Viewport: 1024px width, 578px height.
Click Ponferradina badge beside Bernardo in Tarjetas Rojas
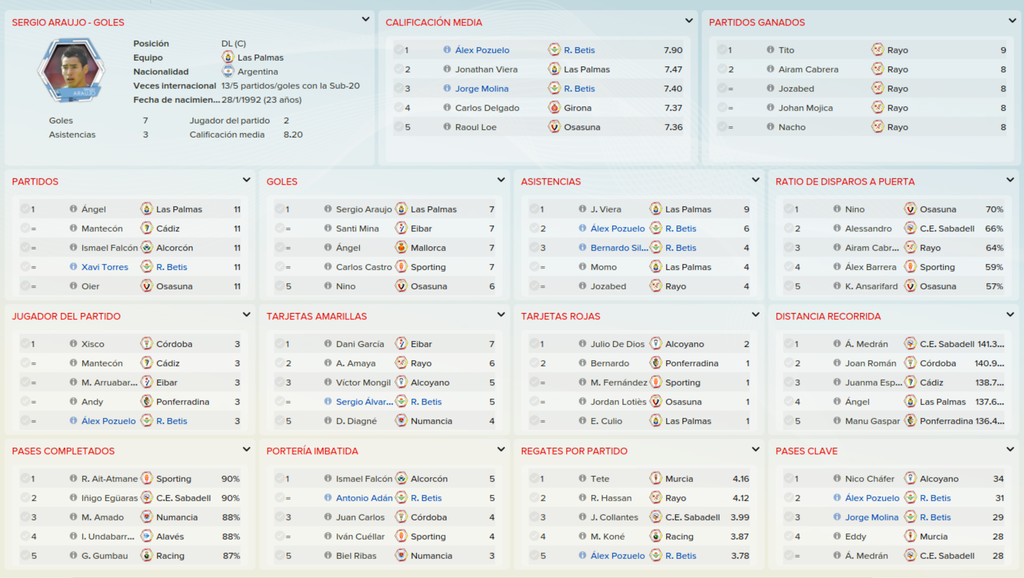click(656, 363)
